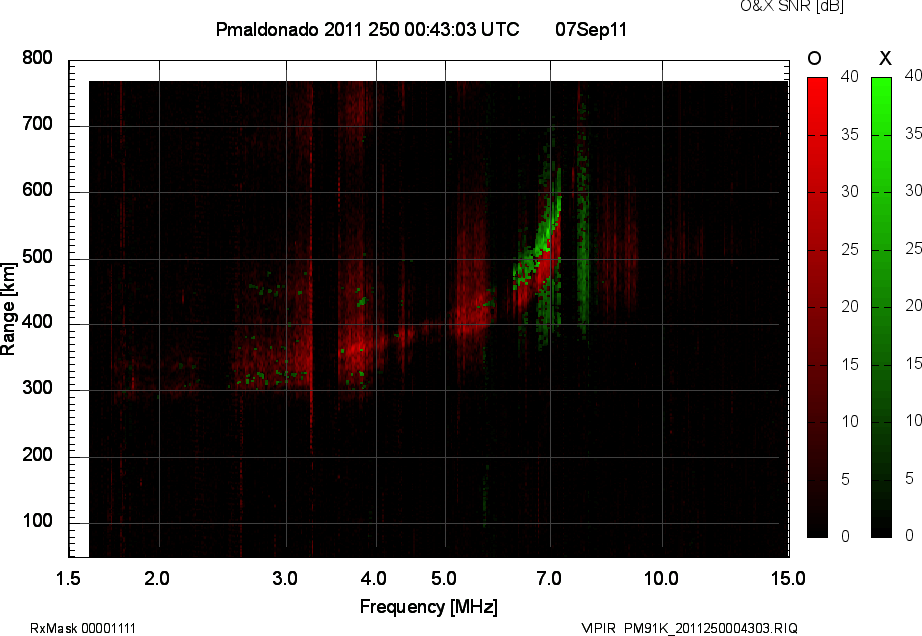Click the 'Range [km]' axis label
Screen dimensions: 922x636
coord(8,309)
